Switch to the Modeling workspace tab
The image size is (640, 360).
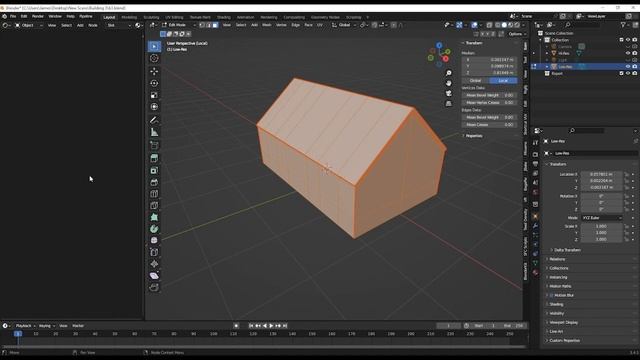129,17
